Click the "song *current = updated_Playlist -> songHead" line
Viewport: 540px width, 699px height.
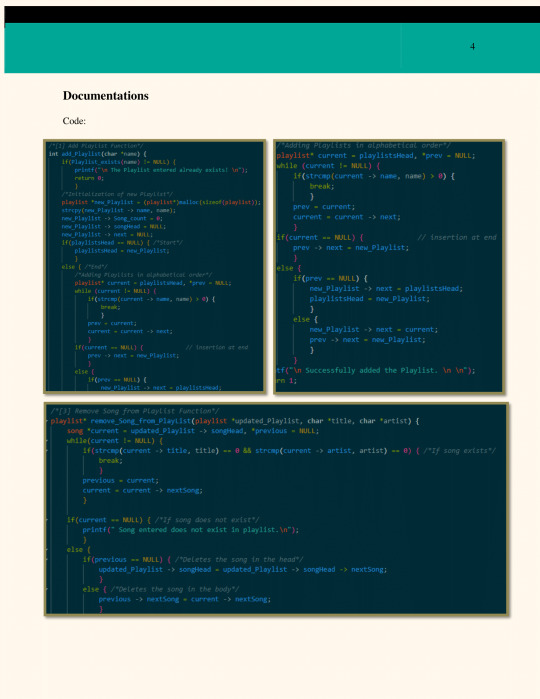click(193, 431)
